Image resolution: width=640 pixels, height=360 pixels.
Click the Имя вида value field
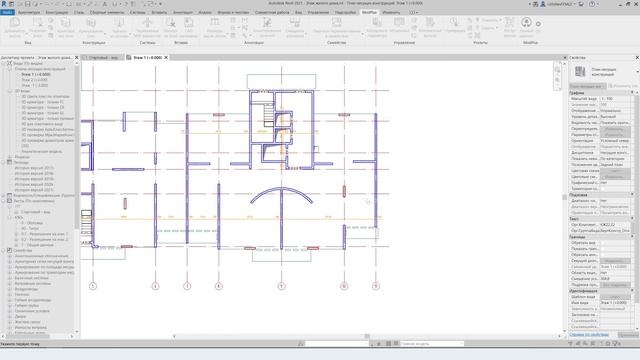[615, 303]
